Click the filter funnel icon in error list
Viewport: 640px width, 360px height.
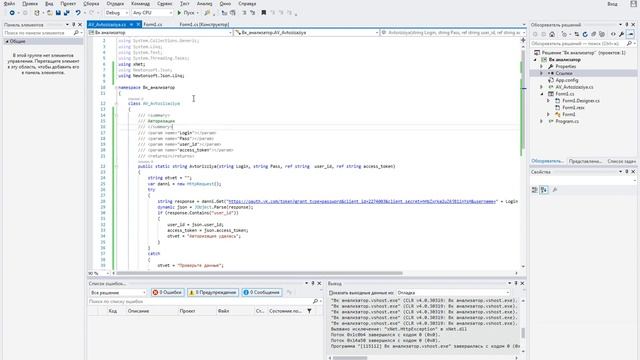pyautogui.click(x=309, y=311)
